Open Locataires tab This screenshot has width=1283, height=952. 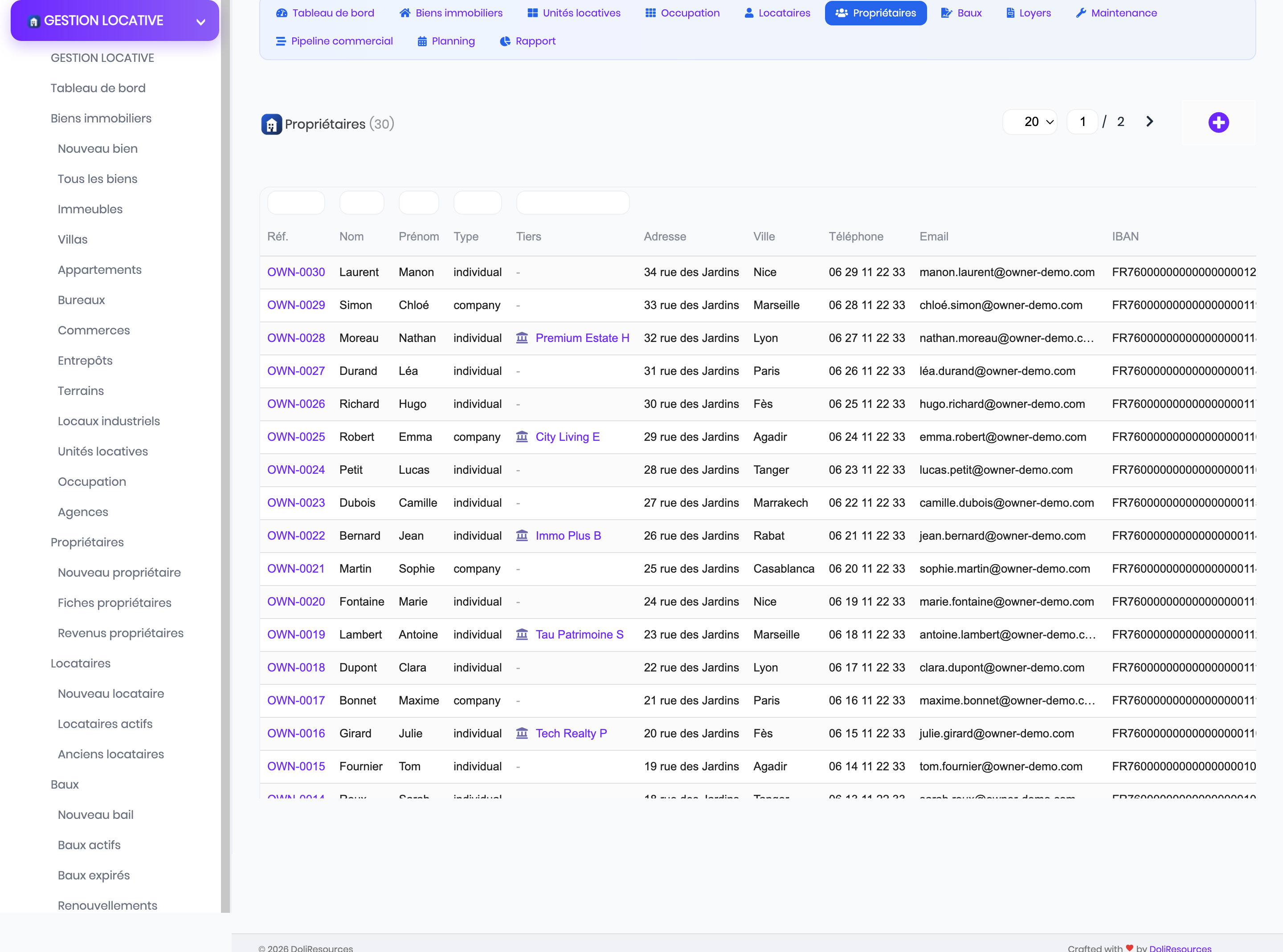tap(777, 12)
